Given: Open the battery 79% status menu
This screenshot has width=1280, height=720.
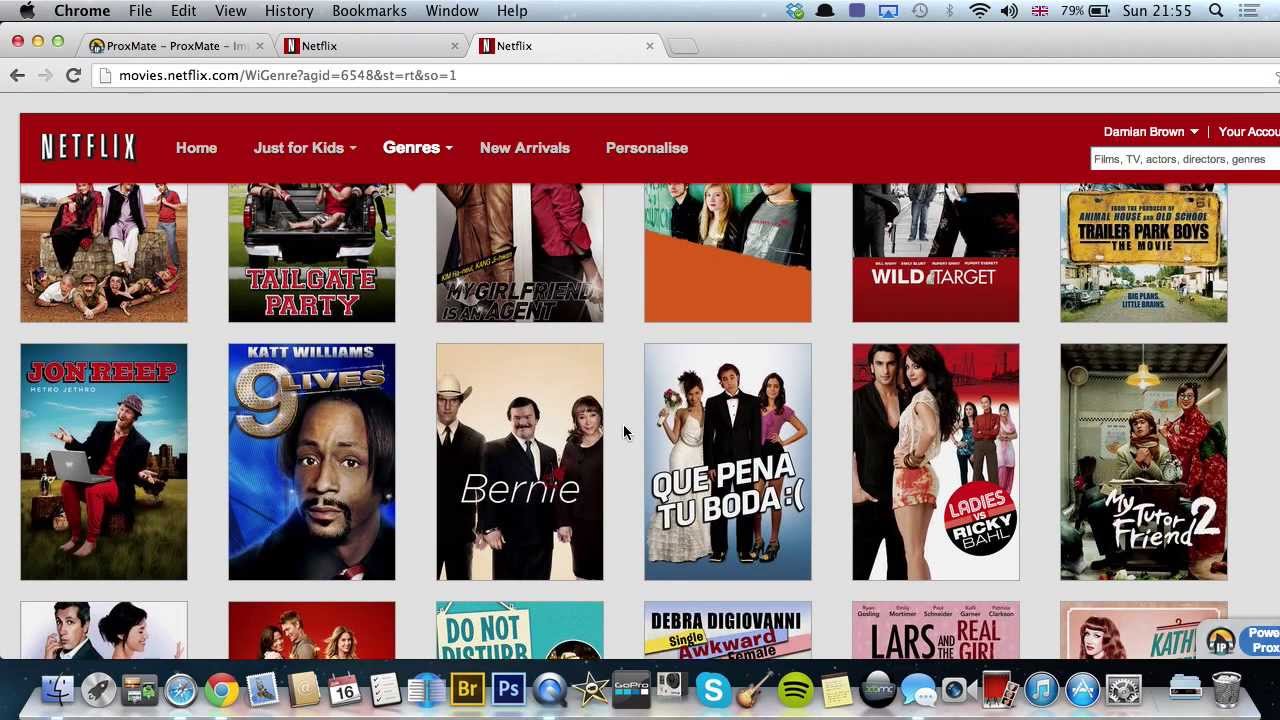Looking at the screenshot, I should tap(1085, 11).
